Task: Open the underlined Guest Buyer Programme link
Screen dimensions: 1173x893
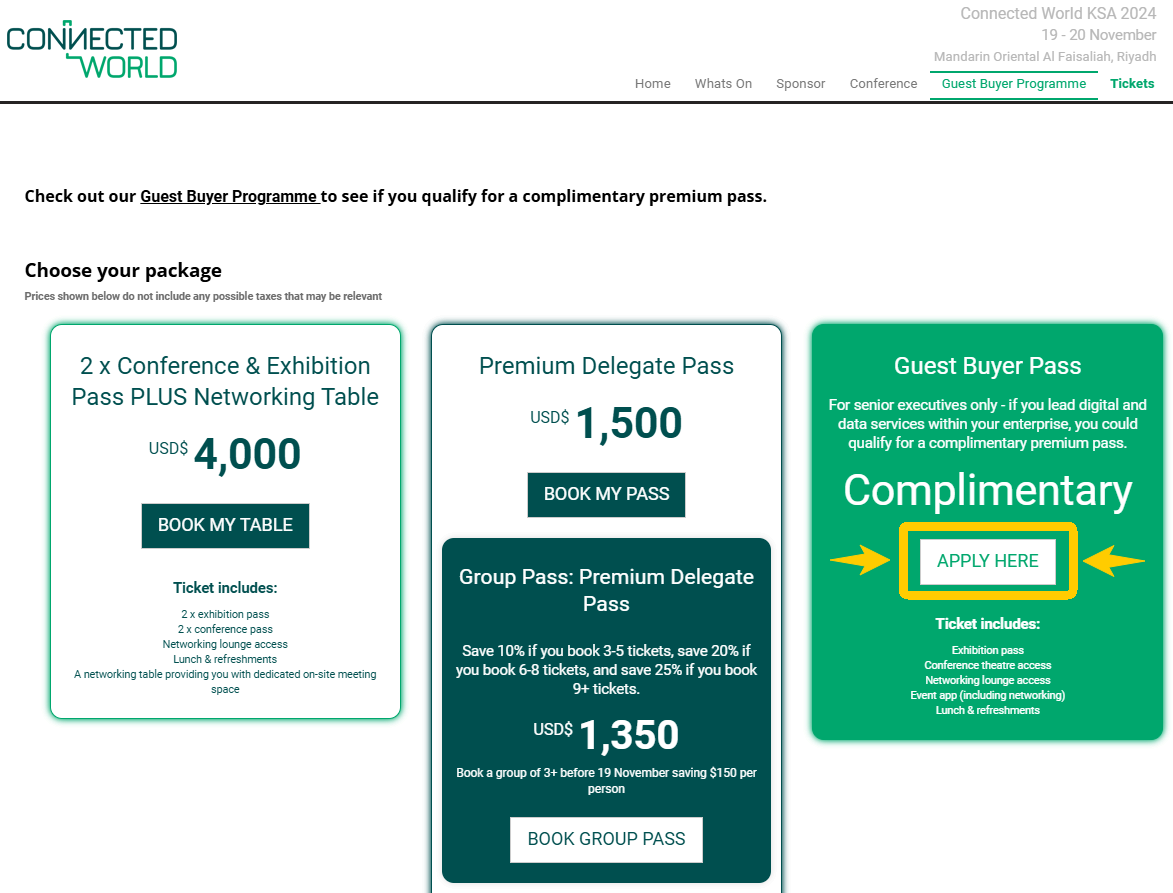Action: [x=229, y=196]
